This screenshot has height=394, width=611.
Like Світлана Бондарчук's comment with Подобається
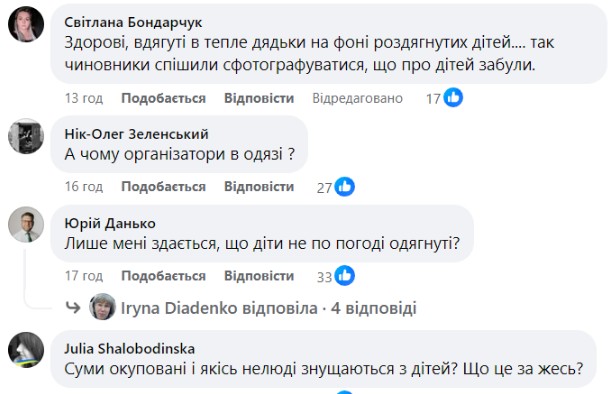[163, 98]
